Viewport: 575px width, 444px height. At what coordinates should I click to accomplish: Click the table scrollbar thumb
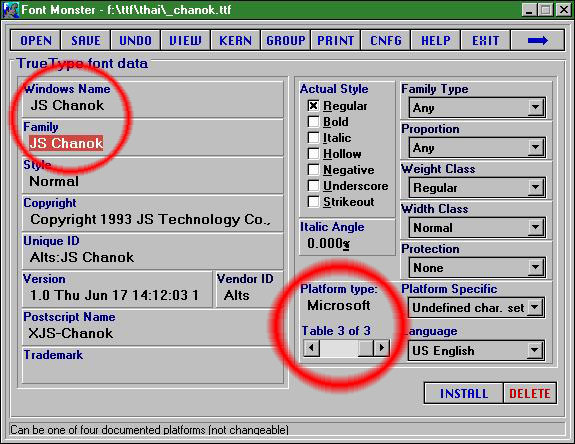click(x=366, y=348)
